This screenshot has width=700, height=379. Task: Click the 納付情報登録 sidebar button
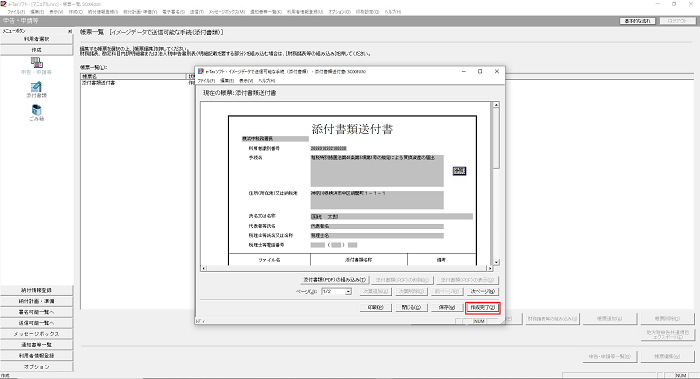click(37, 290)
